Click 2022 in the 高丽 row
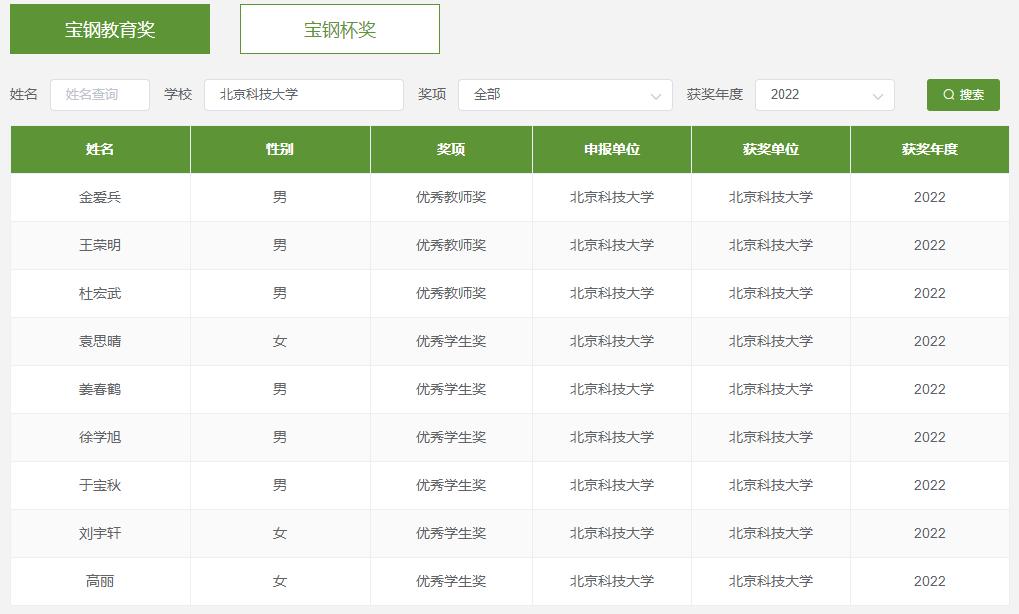 pyautogui.click(x=931, y=581)
